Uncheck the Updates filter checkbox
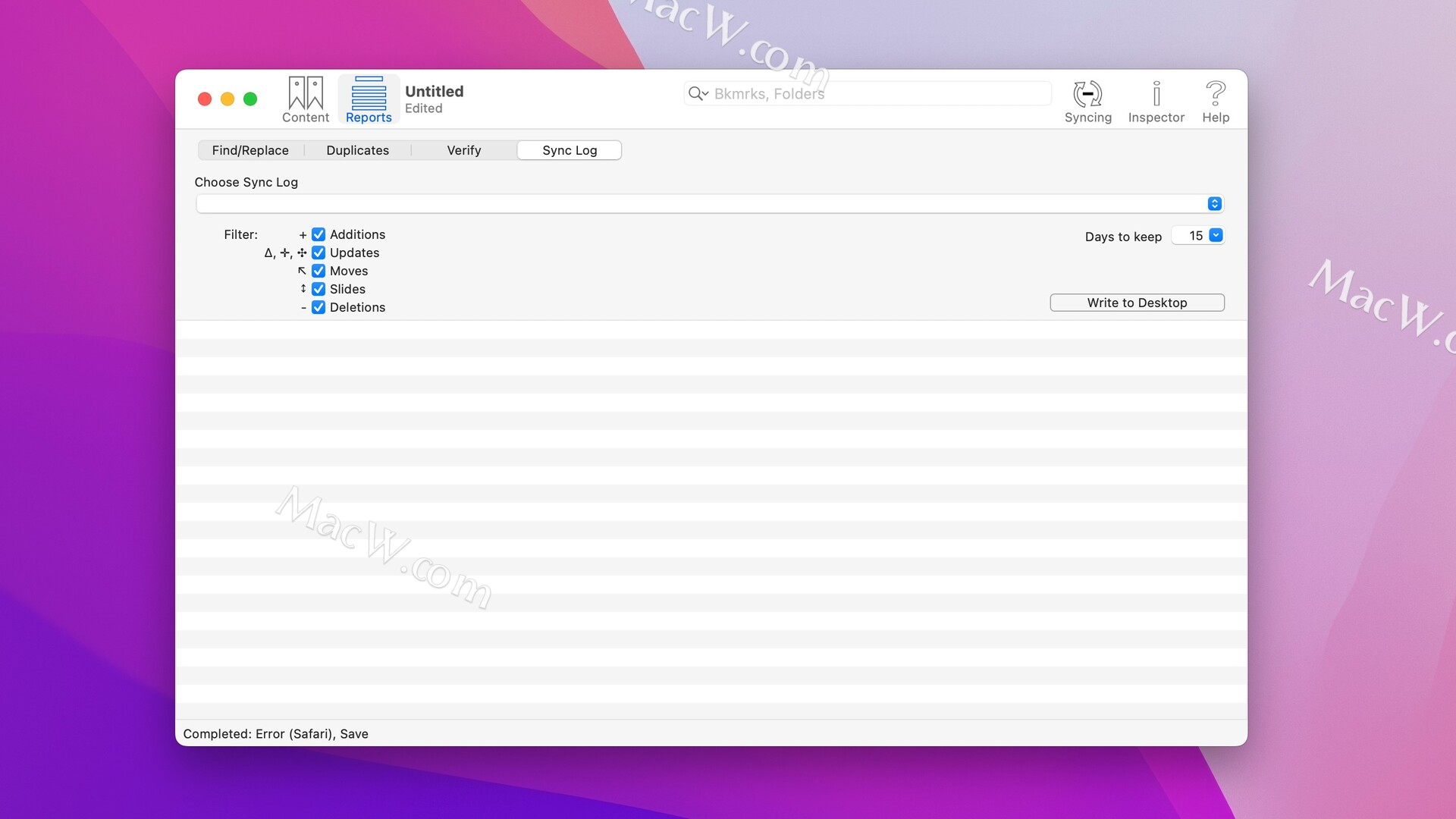This screenshot has height=819, width=1456. [318, 253]
